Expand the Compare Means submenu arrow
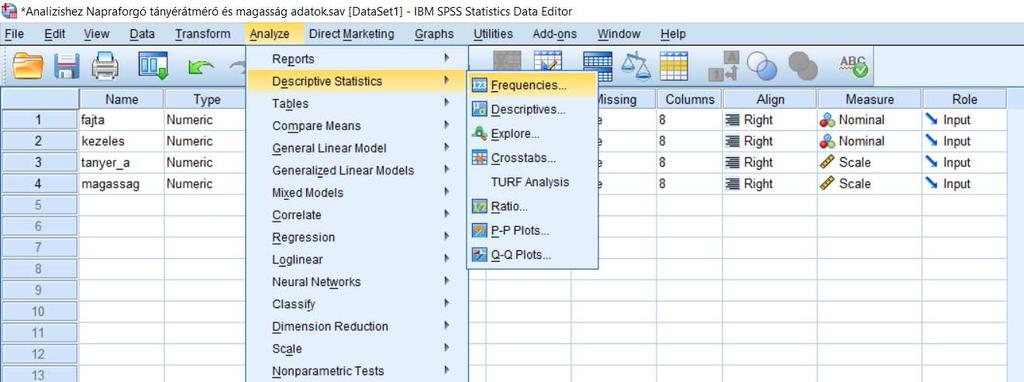1024x382 pixels. 447,125
